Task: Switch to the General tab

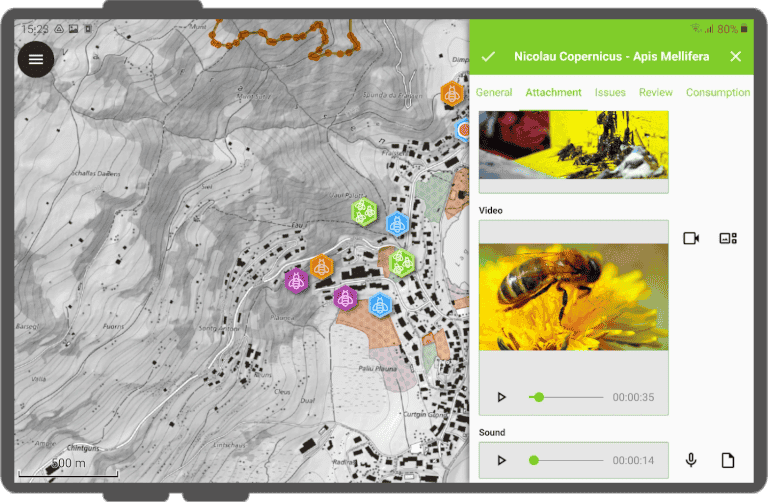Action: click(494, 92)
